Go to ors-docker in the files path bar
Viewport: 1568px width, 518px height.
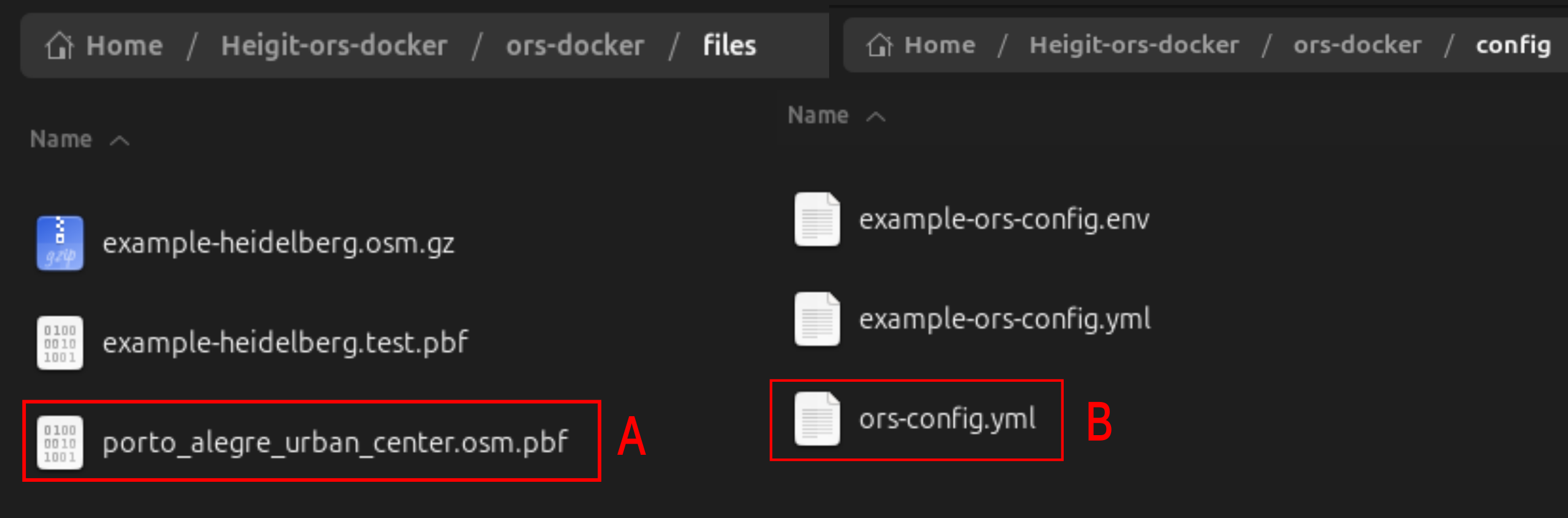coord(575,45)
